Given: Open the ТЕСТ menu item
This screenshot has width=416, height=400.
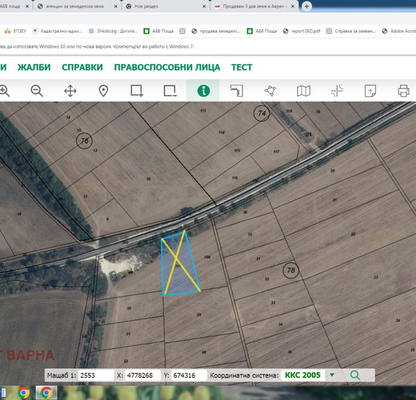Looking at the screenshot, I should point(242,67).
